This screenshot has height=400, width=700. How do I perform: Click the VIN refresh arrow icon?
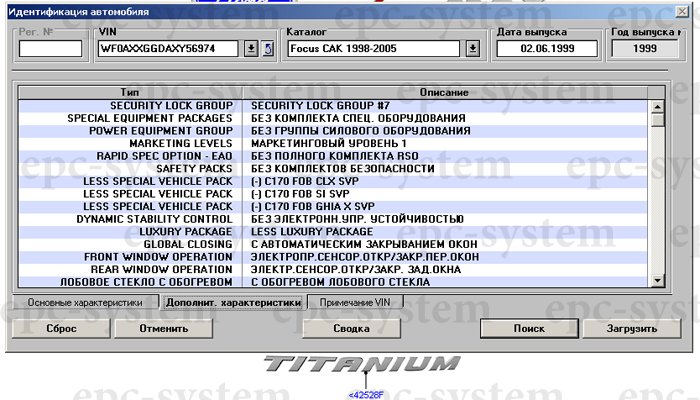click(x=268, y=49)
